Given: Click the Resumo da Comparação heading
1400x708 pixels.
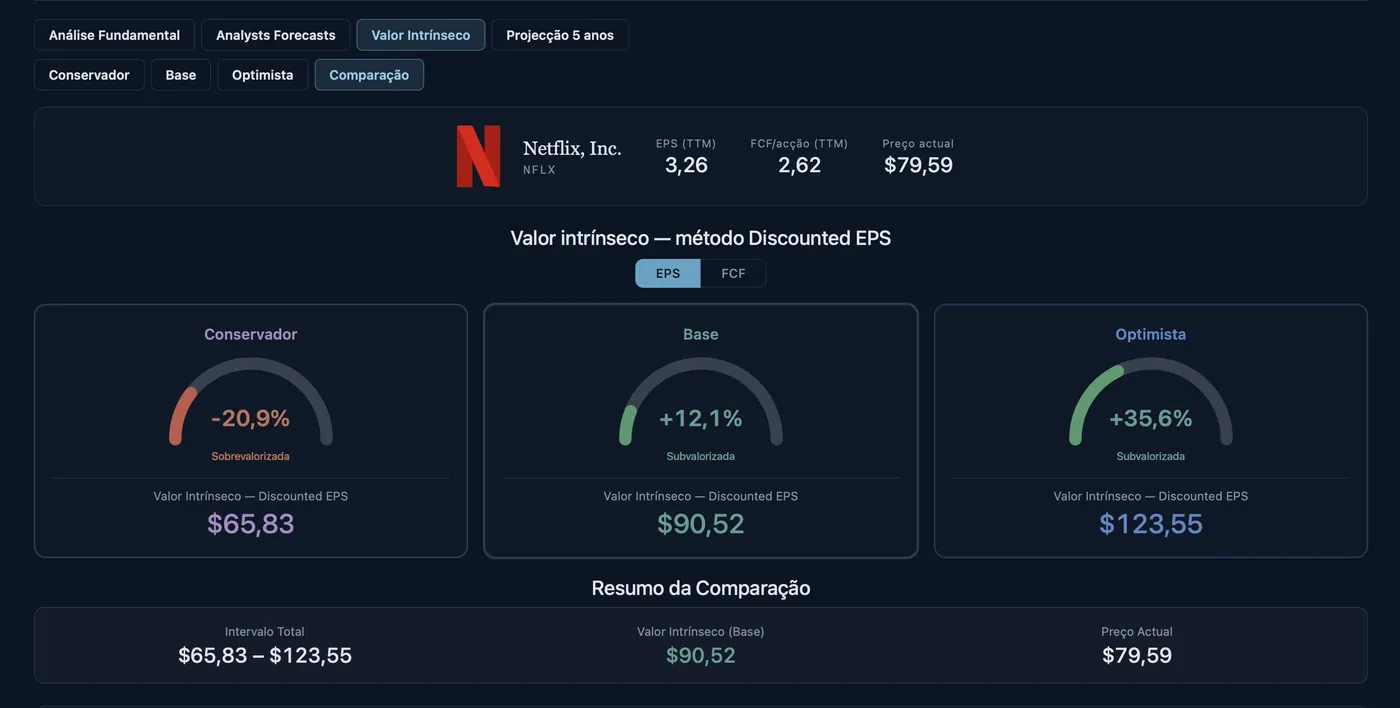Looking at the screenshot, I should (701, 588).
